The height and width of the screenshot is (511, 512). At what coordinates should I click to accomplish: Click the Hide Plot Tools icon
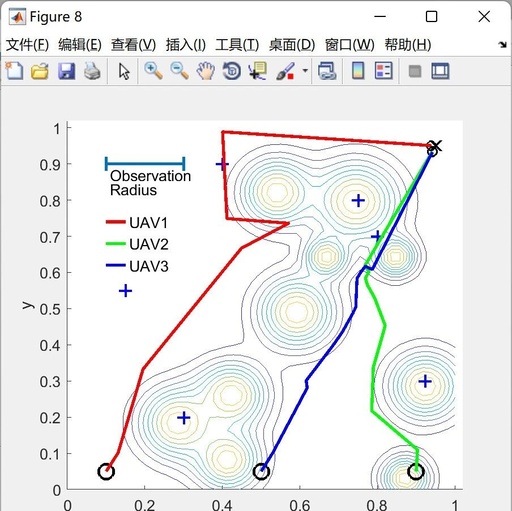(x=415, y=71)
